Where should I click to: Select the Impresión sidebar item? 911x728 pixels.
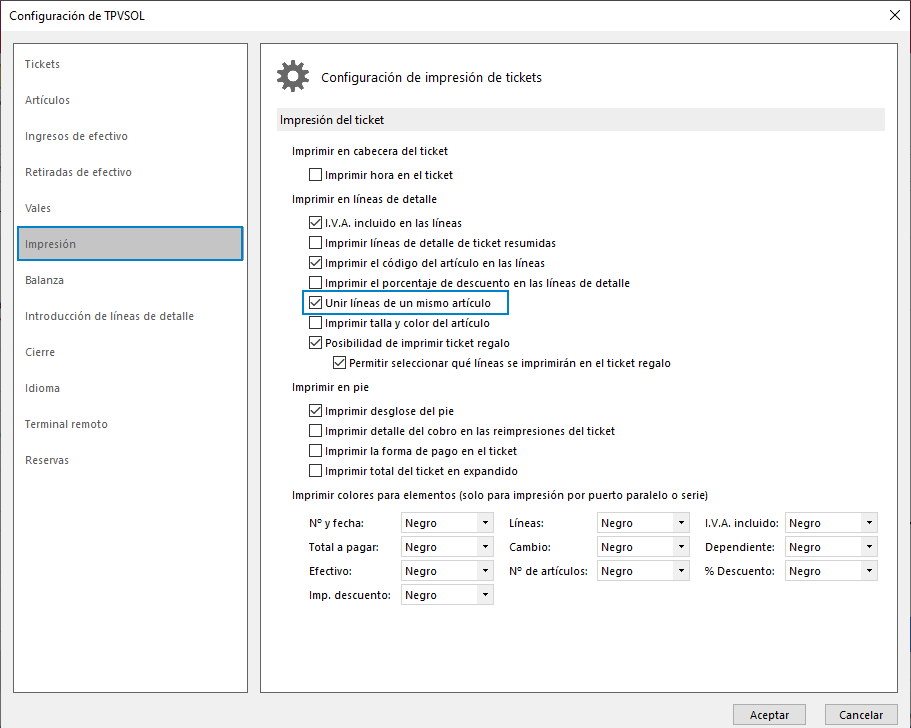pyautogui.click(x=130, y=243)
